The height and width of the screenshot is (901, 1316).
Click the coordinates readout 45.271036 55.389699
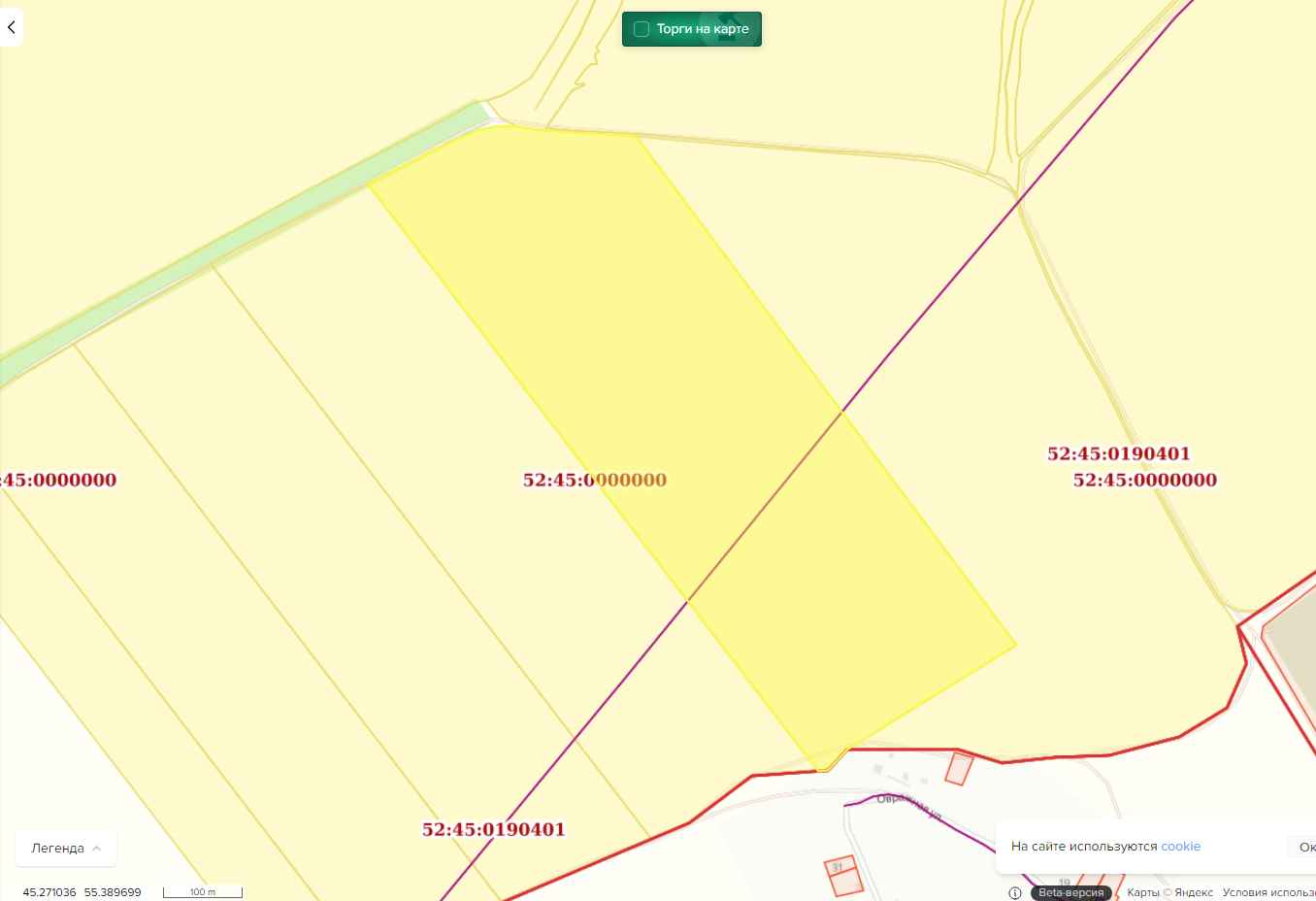click(82, 892)
